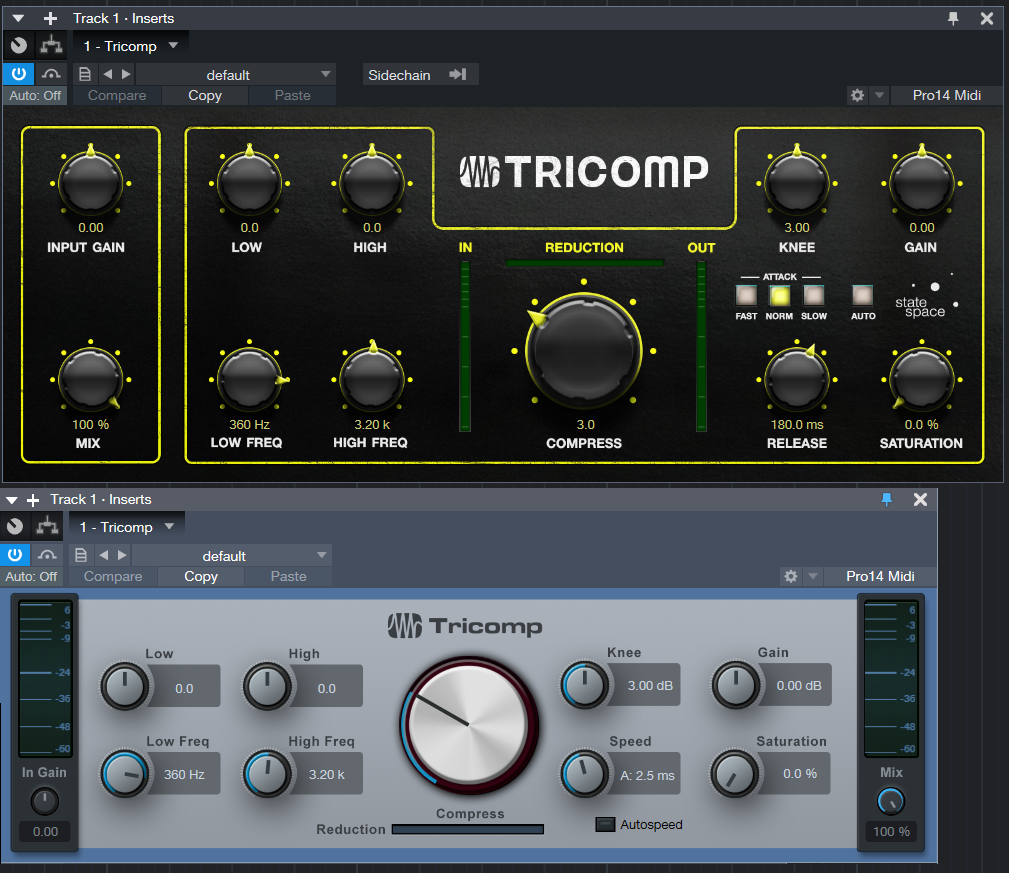The height and width of the screenshot is (873, 1009).
Task: Click the large COMPRESS knob in top plugin
Action: coord(584,351)
